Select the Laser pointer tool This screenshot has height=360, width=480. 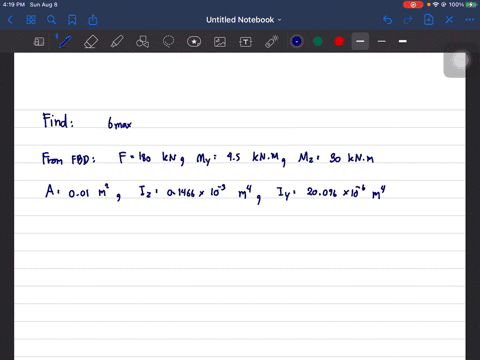(x=272, y=42)
